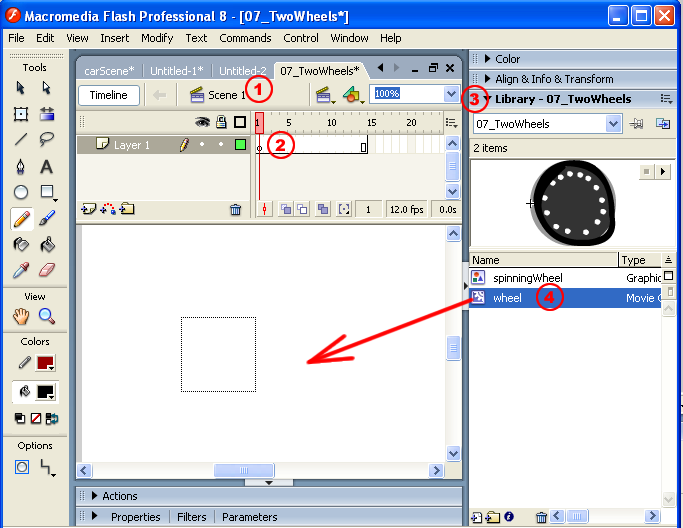Toggle lock all layers padlock icon
The image size is (683, 528).
coord(220,122)
